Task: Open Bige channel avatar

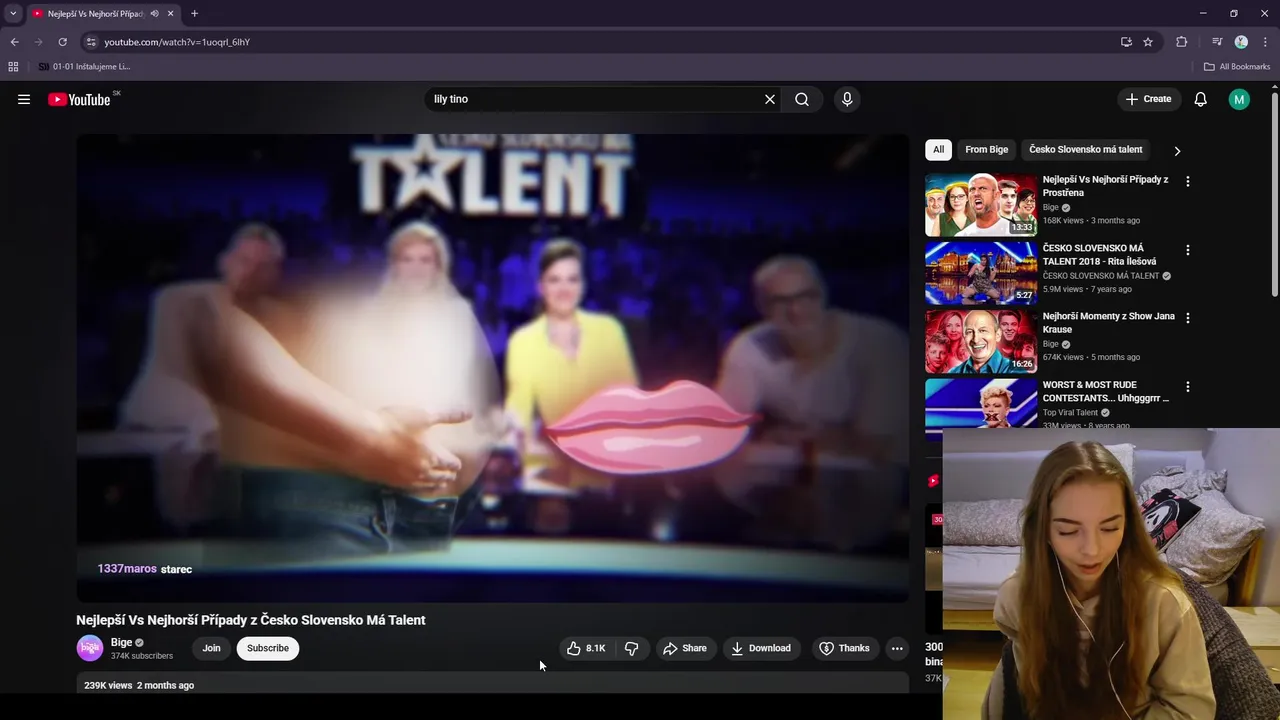Action: [x=90, y=648]
